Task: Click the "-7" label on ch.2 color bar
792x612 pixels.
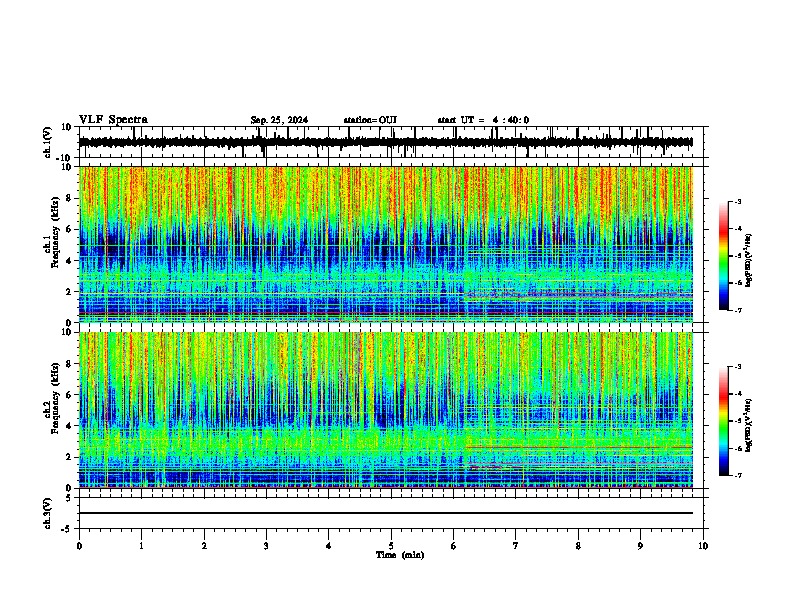Action: coord(737,476)
